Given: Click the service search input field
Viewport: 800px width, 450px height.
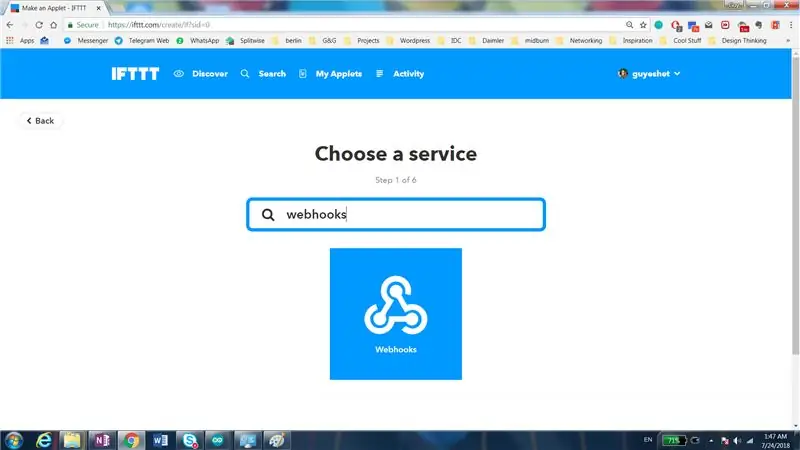Looking at the screenshot, I should (x=396, y=214).
